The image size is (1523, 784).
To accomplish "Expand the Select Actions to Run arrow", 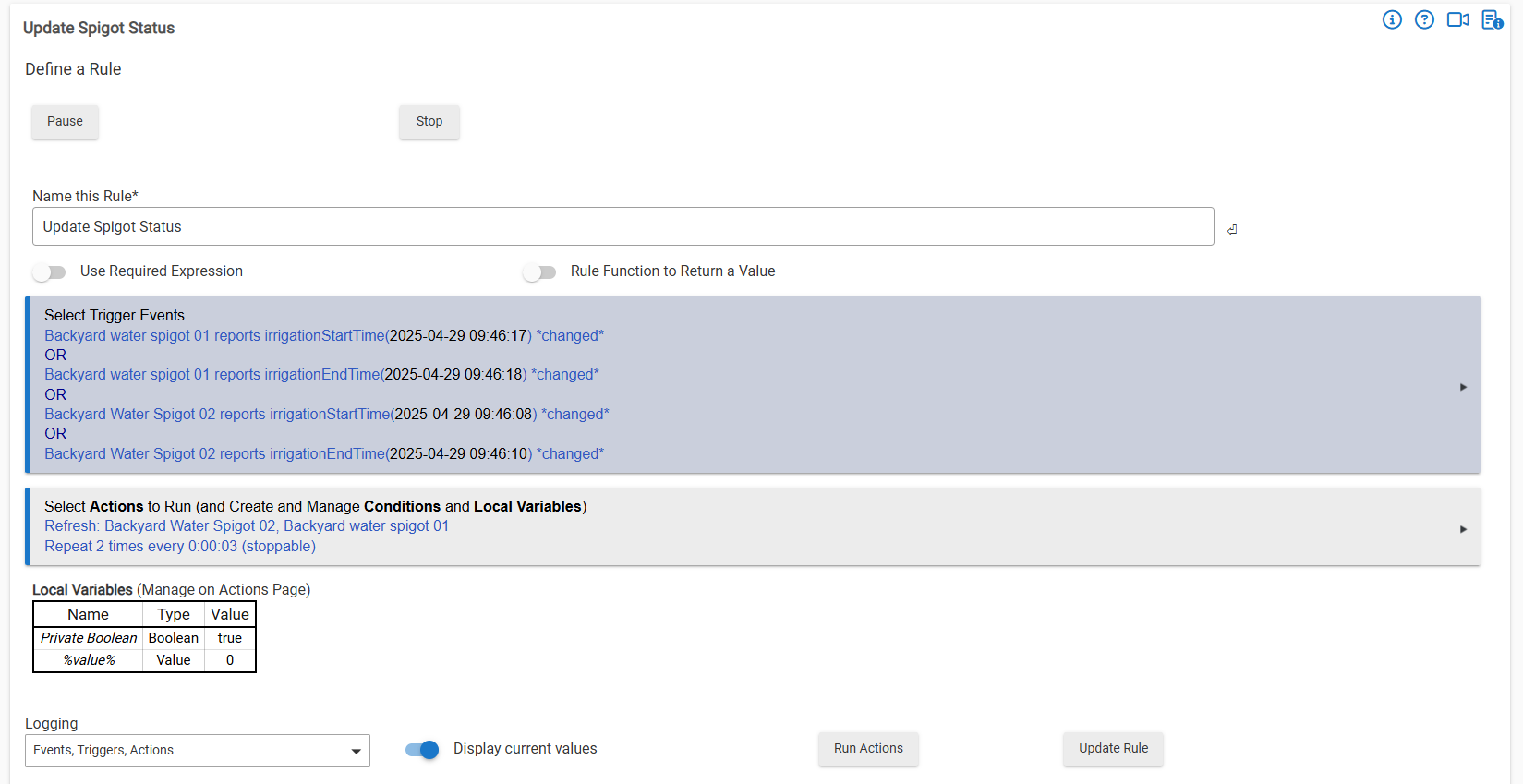I will tap(1463, 529).
